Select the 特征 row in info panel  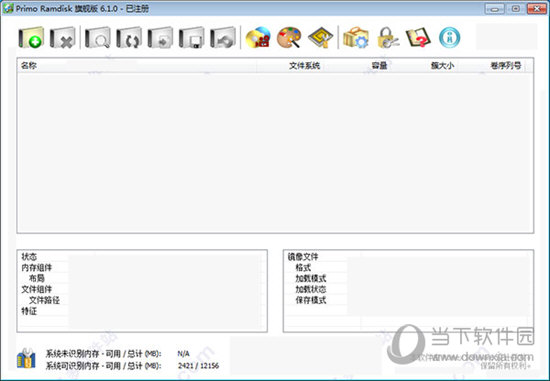(142, 311)
